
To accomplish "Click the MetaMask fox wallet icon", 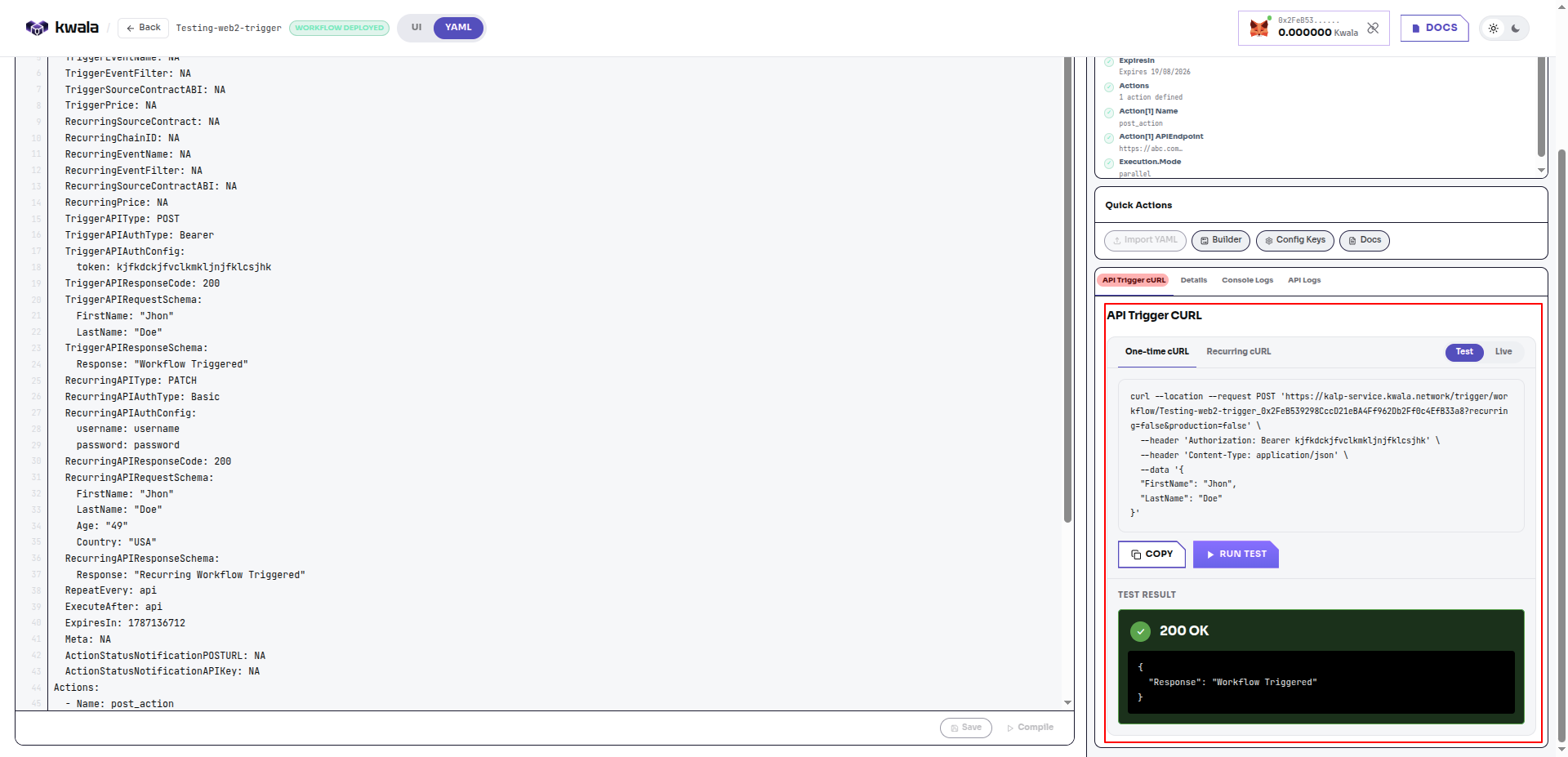I will 1259,28.
